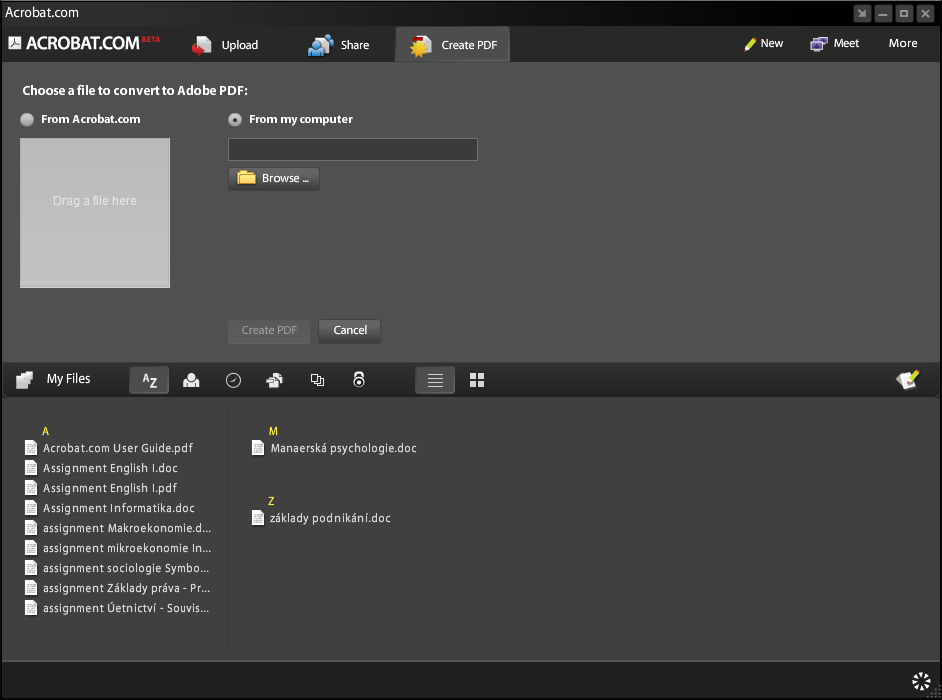
Task: Click the Drag a file here area
Action: (x=95, y=213)
